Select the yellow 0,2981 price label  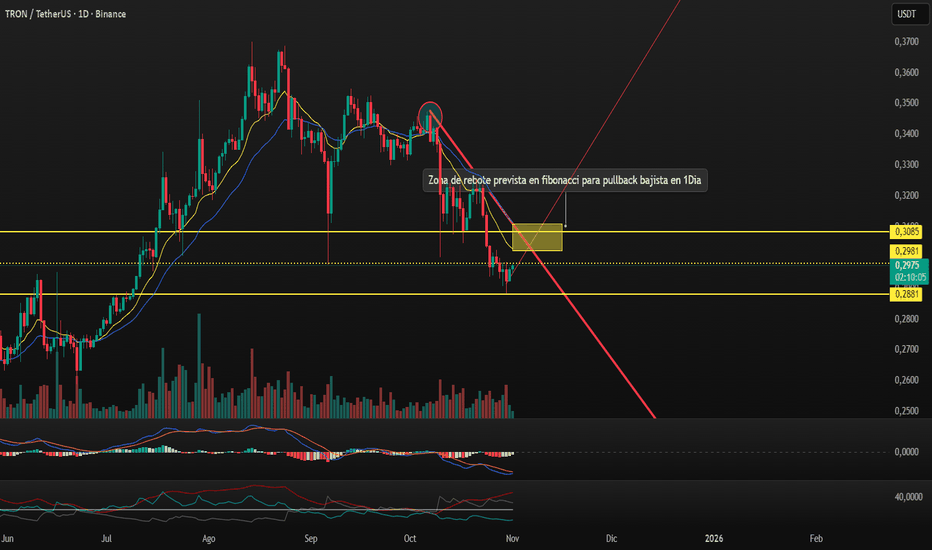[x=906, y=251]
